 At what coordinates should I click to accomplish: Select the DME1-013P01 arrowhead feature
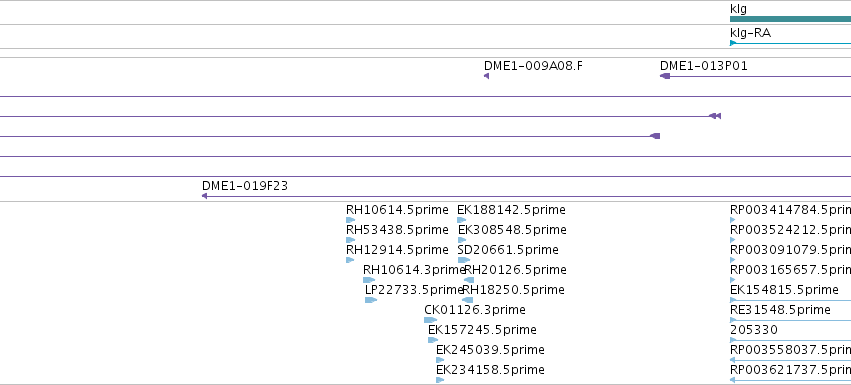(x=665, y=76)
